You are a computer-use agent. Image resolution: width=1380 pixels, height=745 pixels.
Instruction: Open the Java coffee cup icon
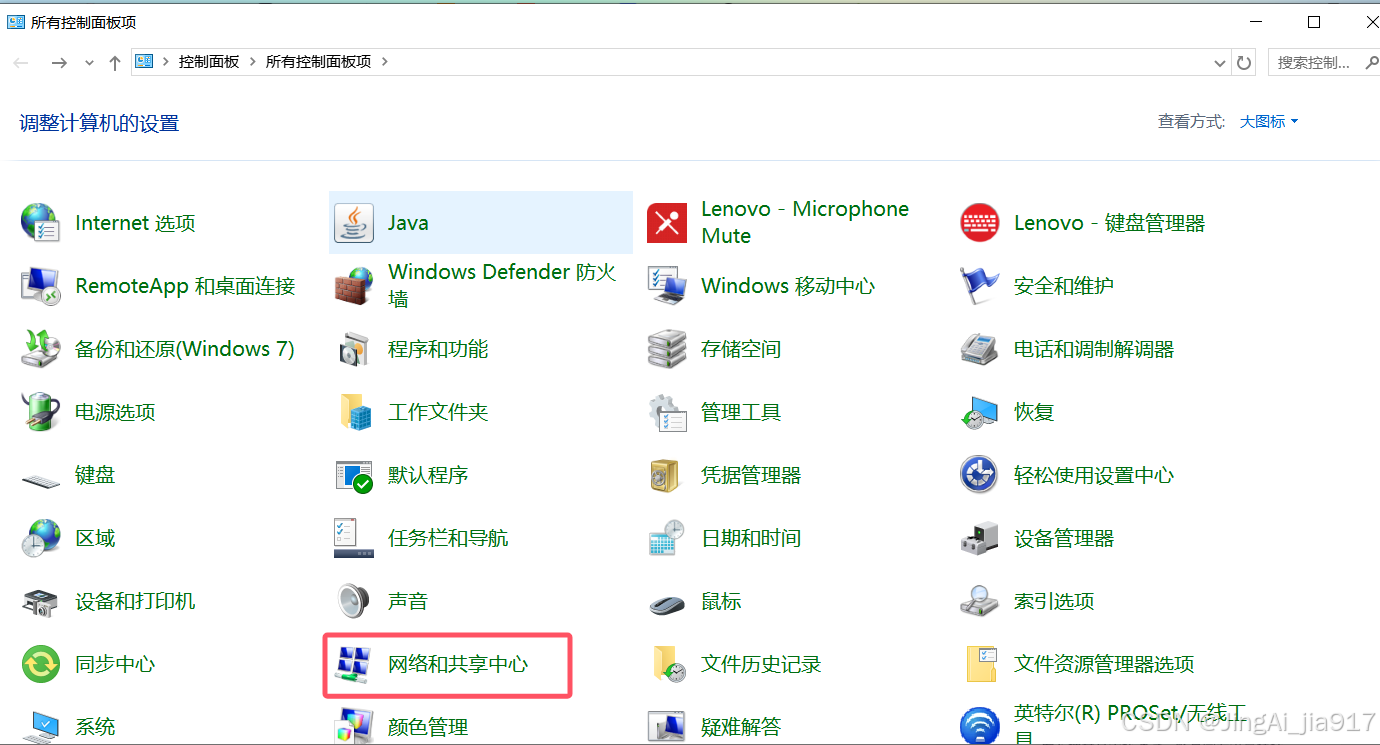[x=353, y=222]
